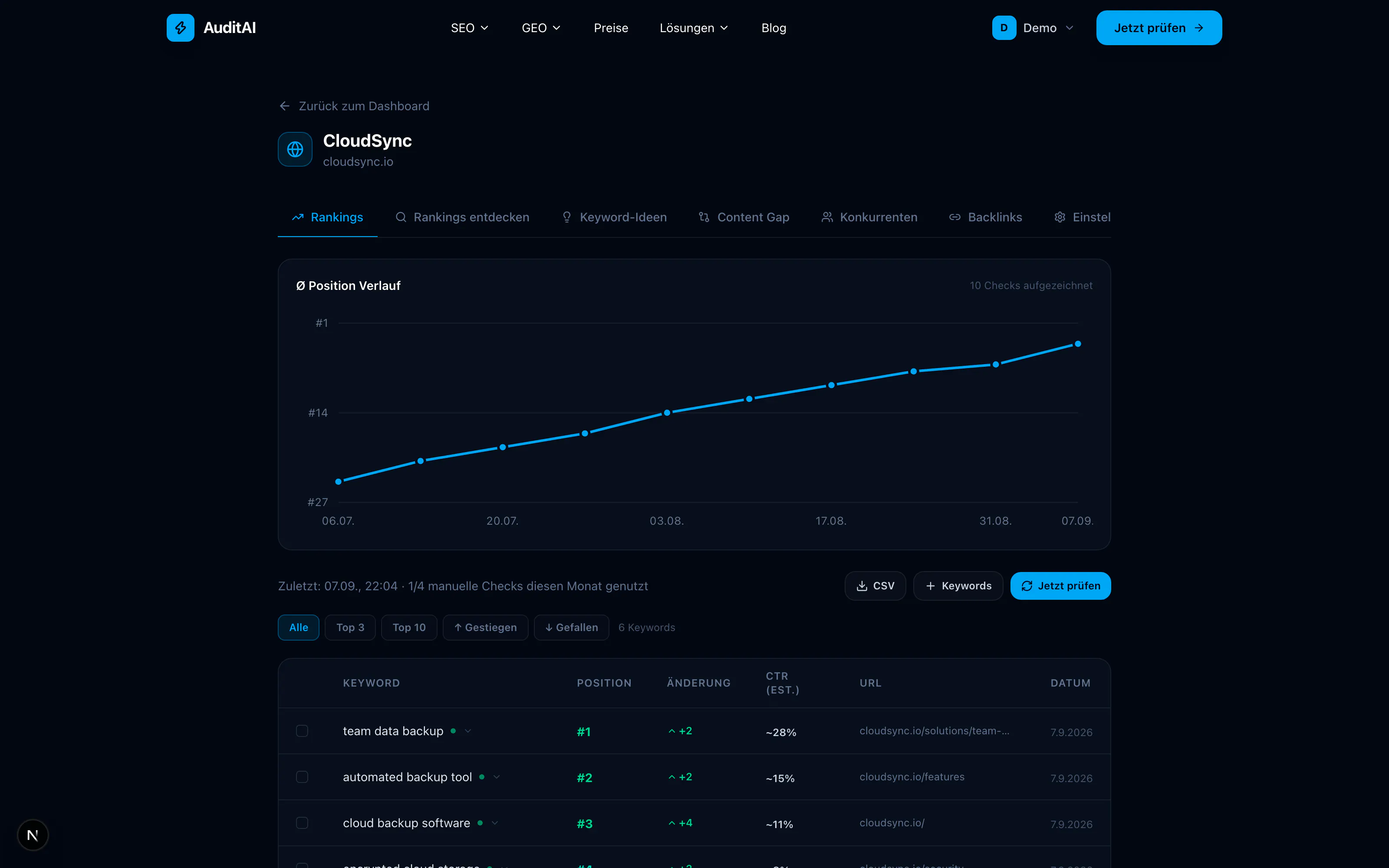1389x868 pixels.
Task: Open the cloudsync.io/features URL
Action: (912, 777)
